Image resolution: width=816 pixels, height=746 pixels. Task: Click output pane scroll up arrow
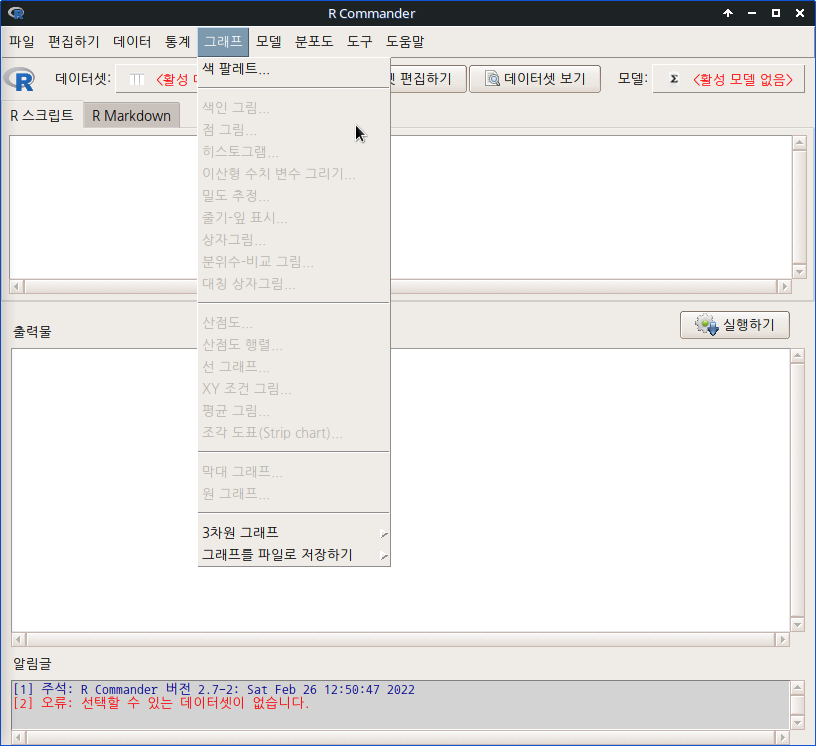click(x=797, y=356)
